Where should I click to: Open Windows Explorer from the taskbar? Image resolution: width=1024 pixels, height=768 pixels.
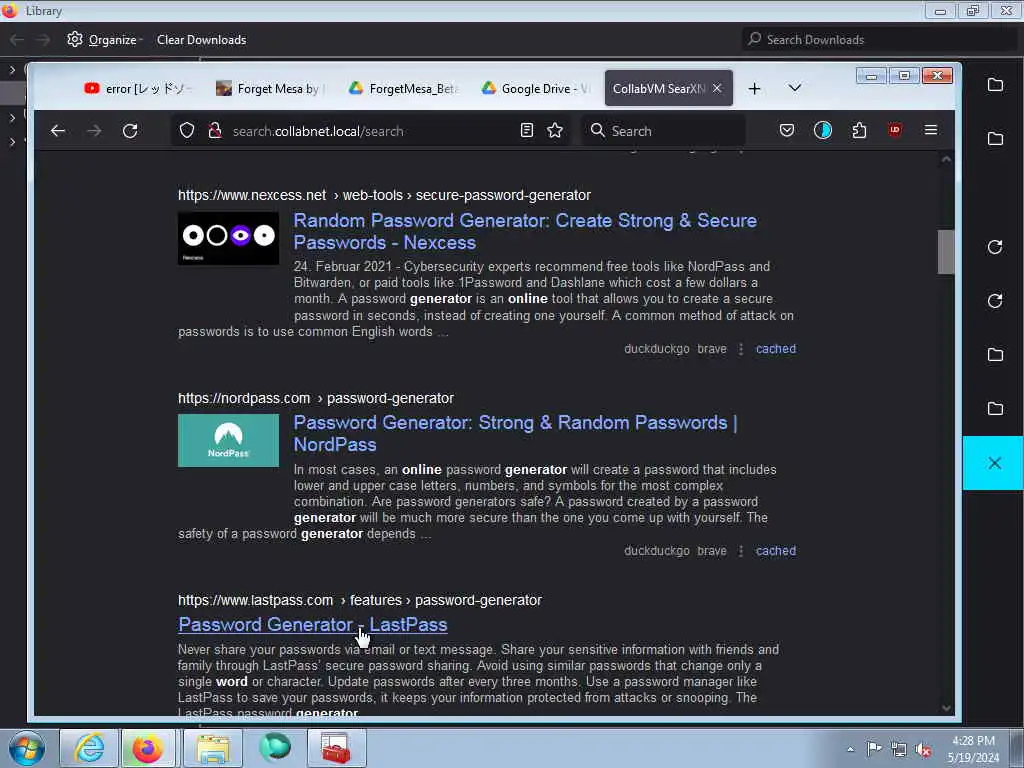tap(213, 748)
